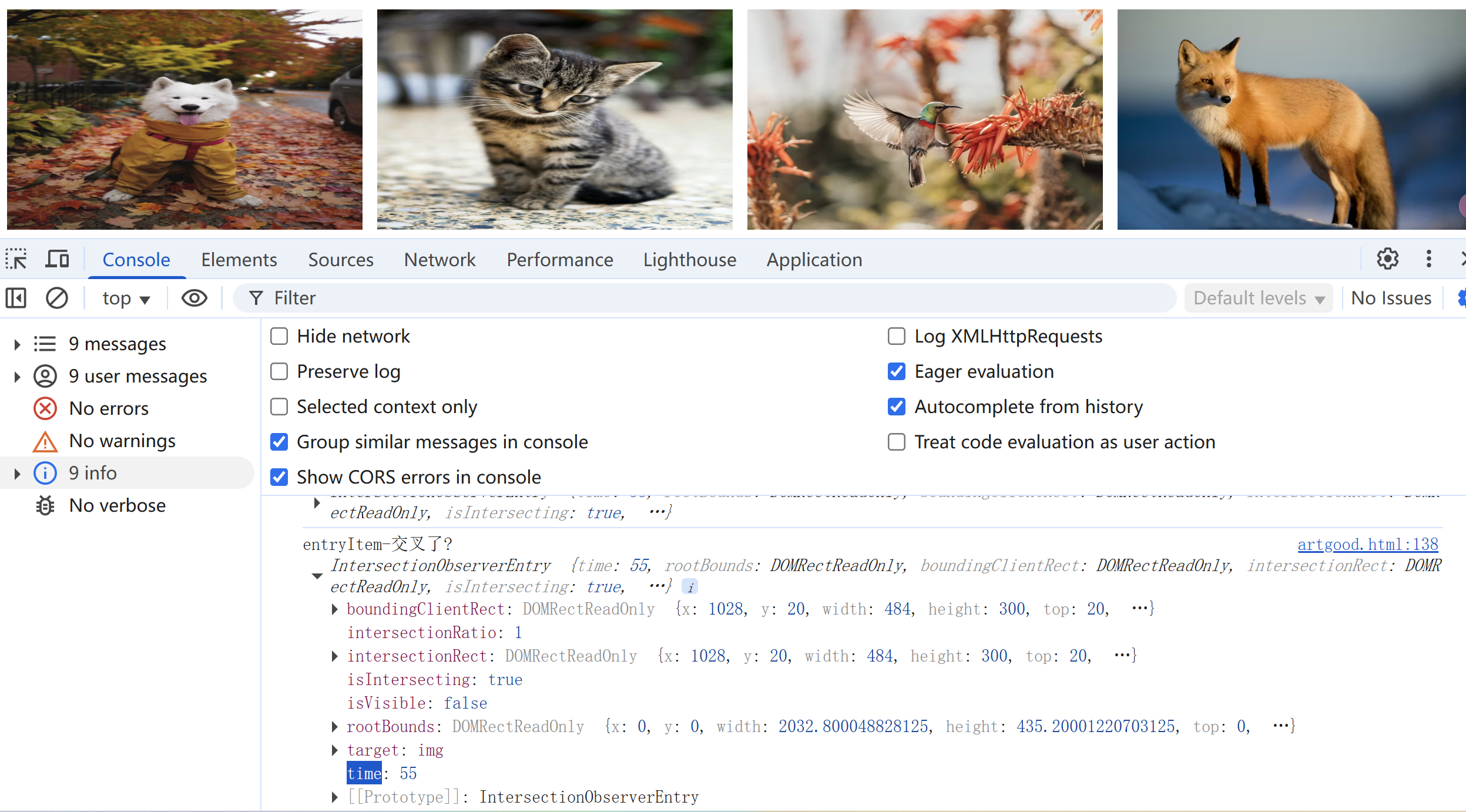Expand the boundingClientRect property

[x=334, y=609]
